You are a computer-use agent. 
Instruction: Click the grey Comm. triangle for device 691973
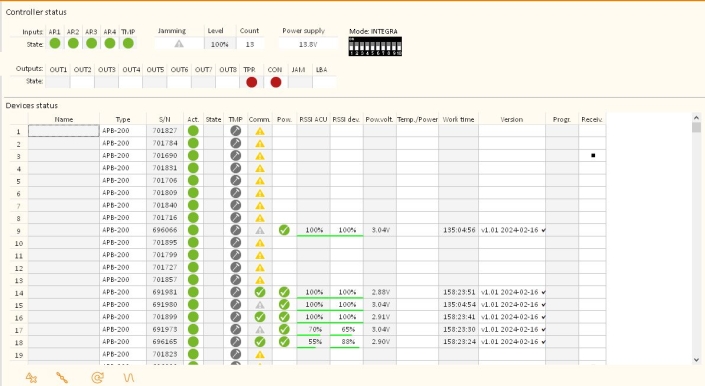(260, 329)
